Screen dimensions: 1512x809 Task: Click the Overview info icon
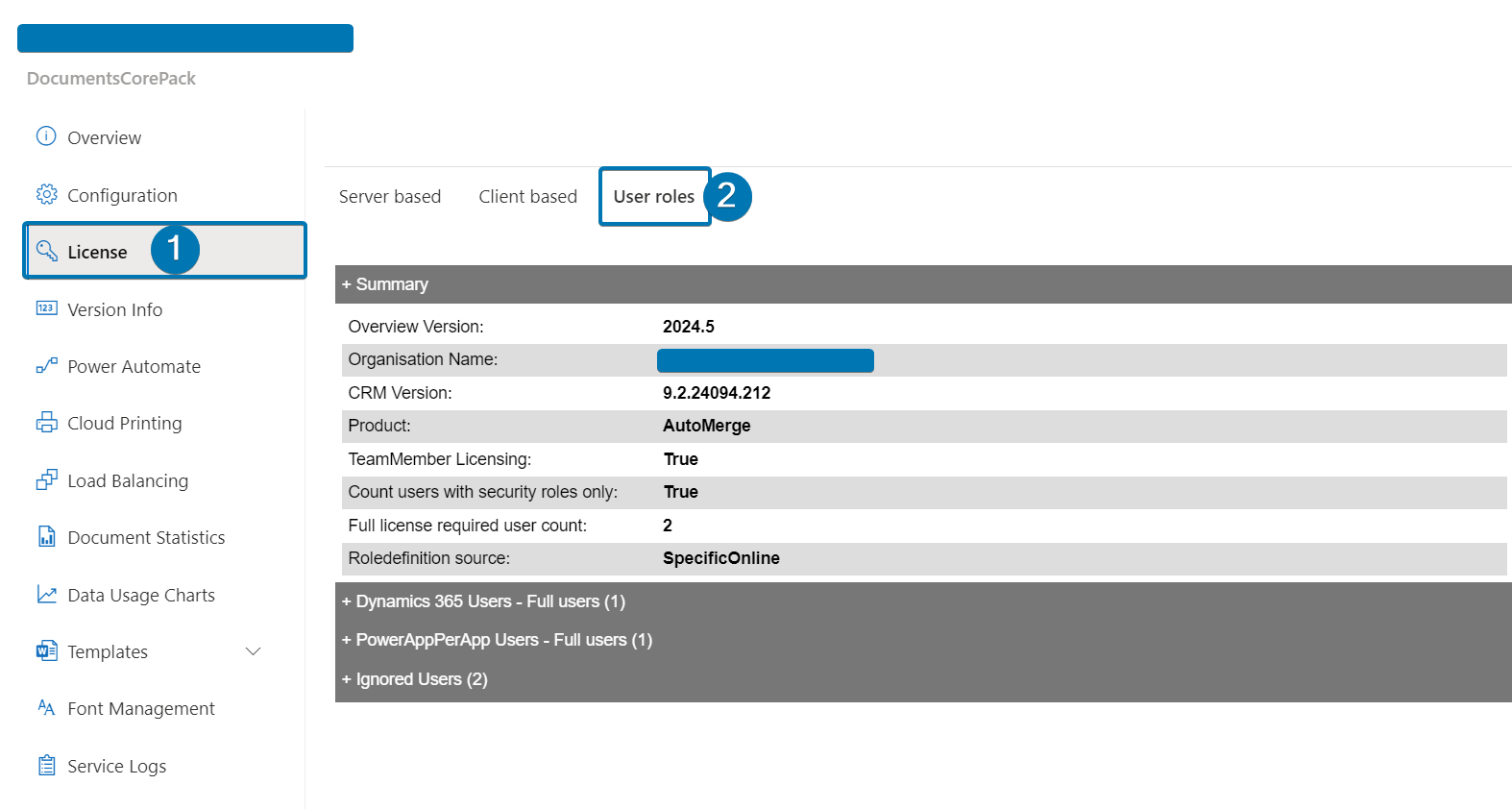tap(46, 136)
